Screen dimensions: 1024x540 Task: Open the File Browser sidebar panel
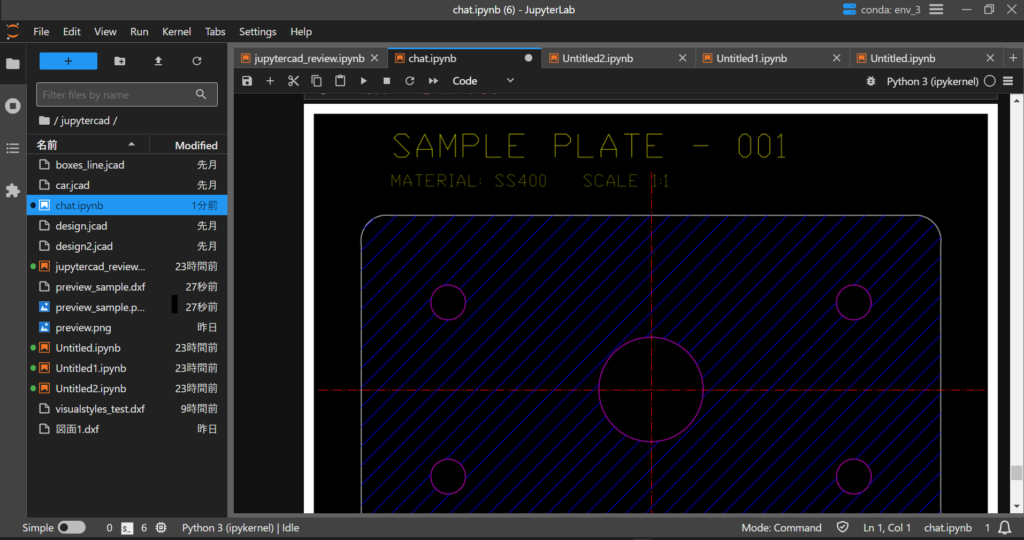pos(12,63)
